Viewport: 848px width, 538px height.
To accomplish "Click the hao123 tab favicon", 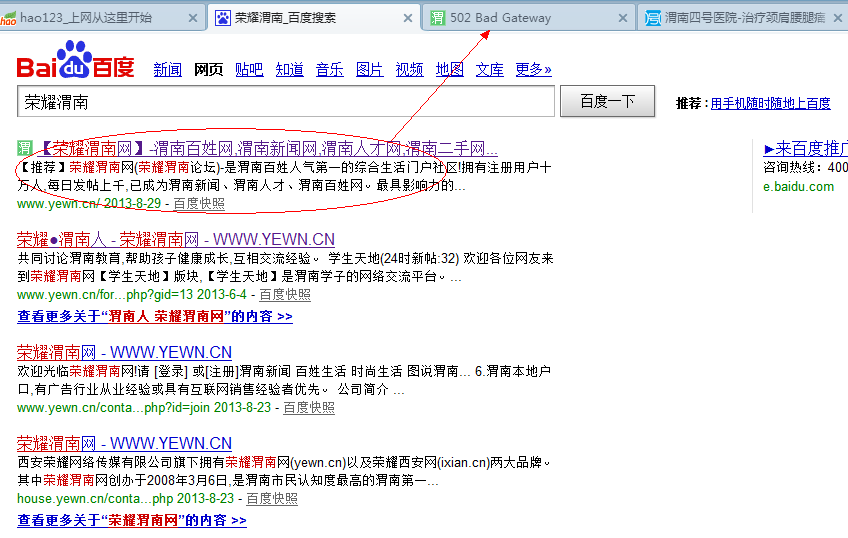I will click(x=8, y=18).
